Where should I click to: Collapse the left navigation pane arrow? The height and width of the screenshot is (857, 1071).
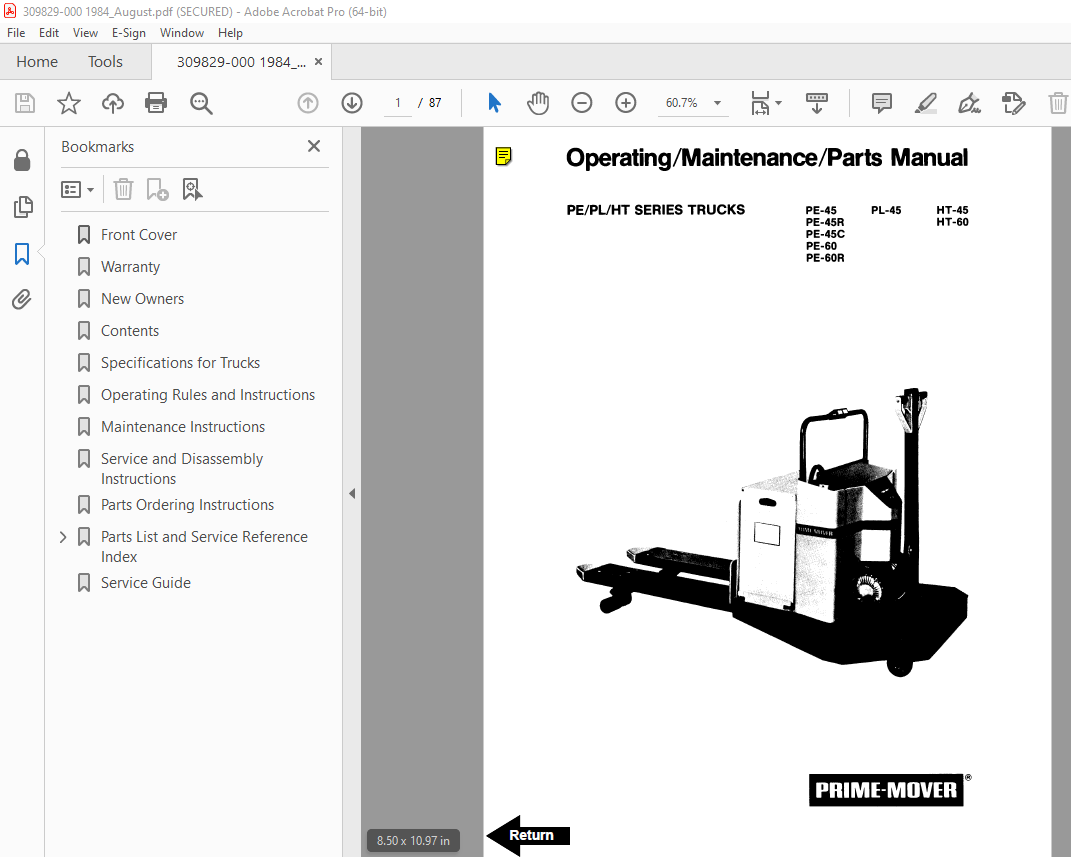pyautogui.click(x=352, y=493)
